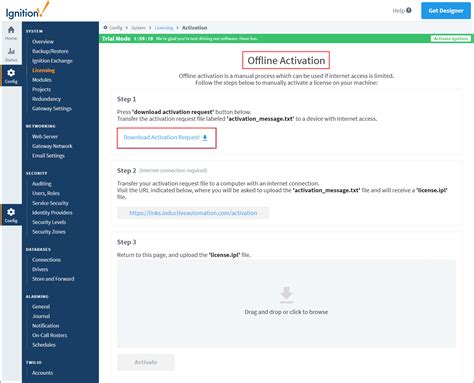Click the Trial Mode label
Image resolution: width=474 pixels, height=383 pixels.
pyautogui.click(x=116, y=39)
